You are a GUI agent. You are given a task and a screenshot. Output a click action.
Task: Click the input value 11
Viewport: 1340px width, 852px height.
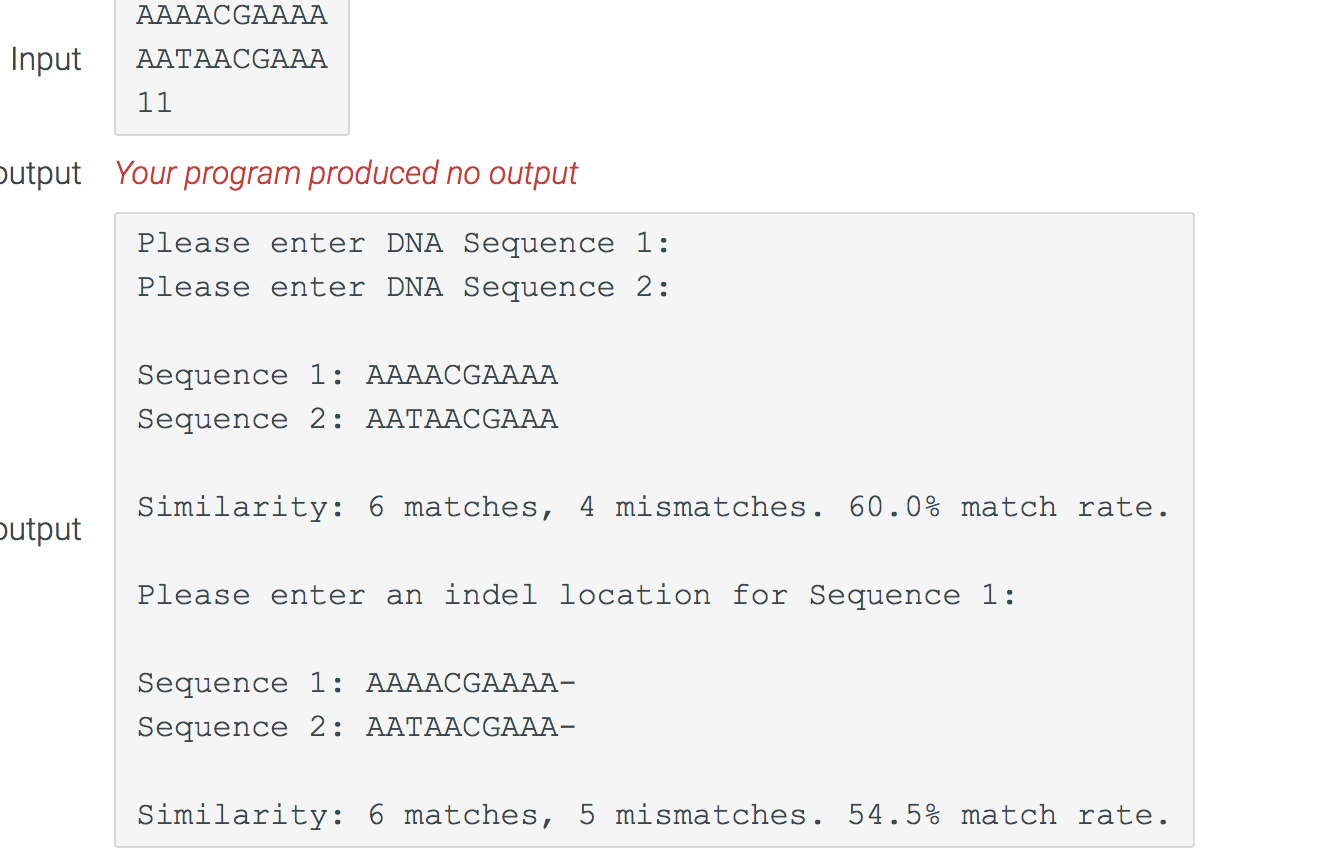pyautogui.click(x=154, y=103)
